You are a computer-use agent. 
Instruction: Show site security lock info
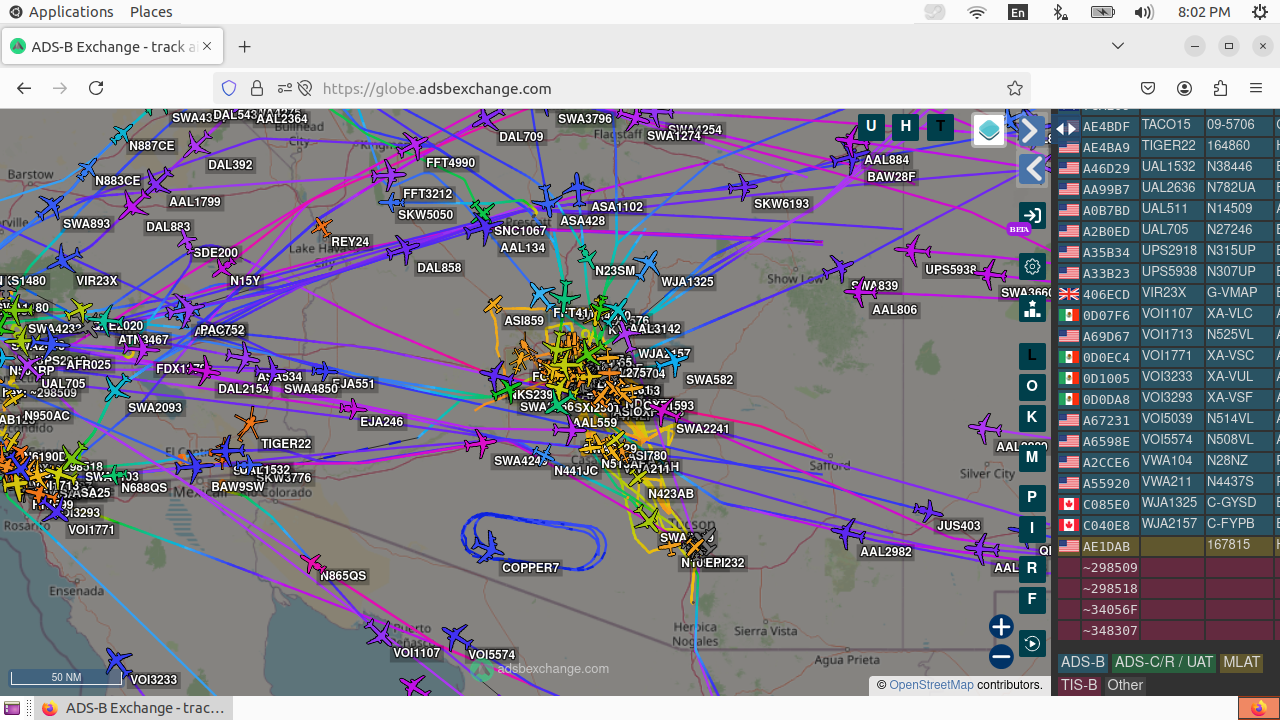(257, 88)
